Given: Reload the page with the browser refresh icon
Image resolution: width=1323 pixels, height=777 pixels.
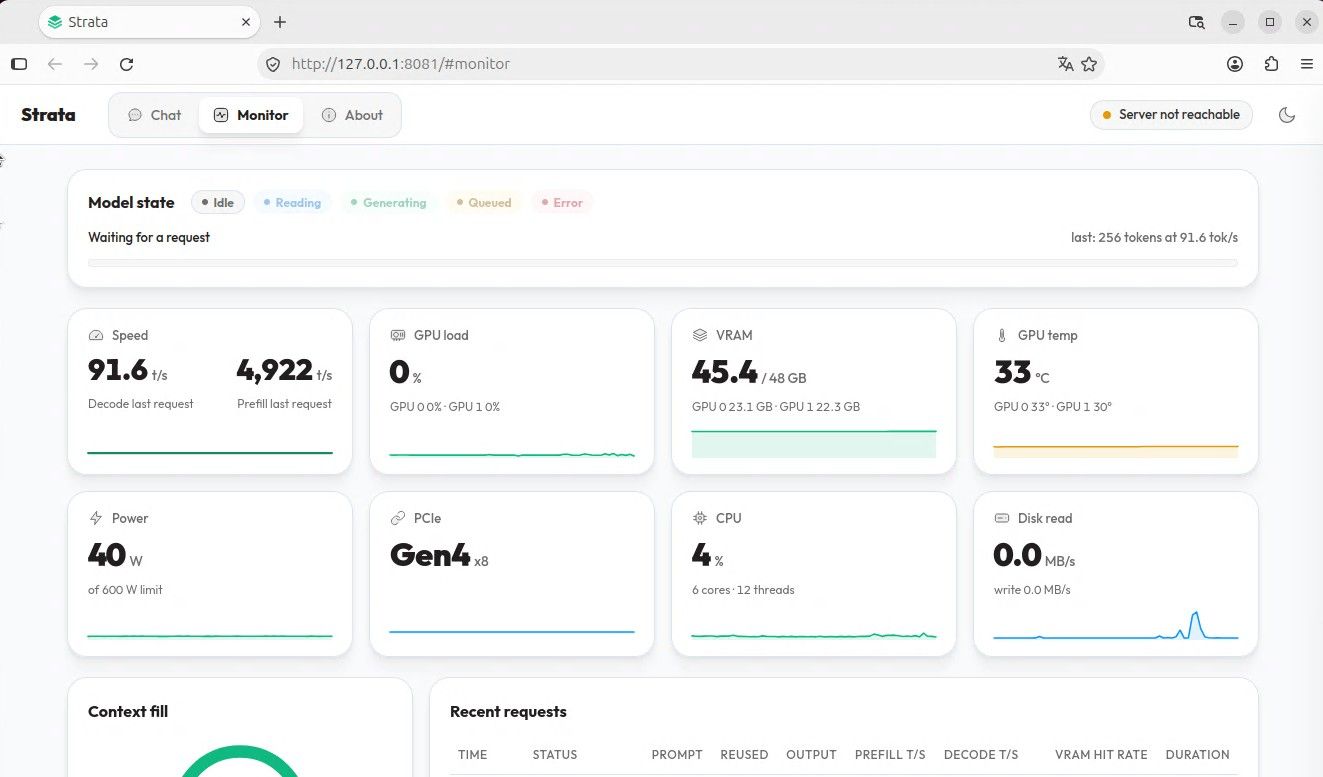Looking at the screenshot, I should click(127, 64).
